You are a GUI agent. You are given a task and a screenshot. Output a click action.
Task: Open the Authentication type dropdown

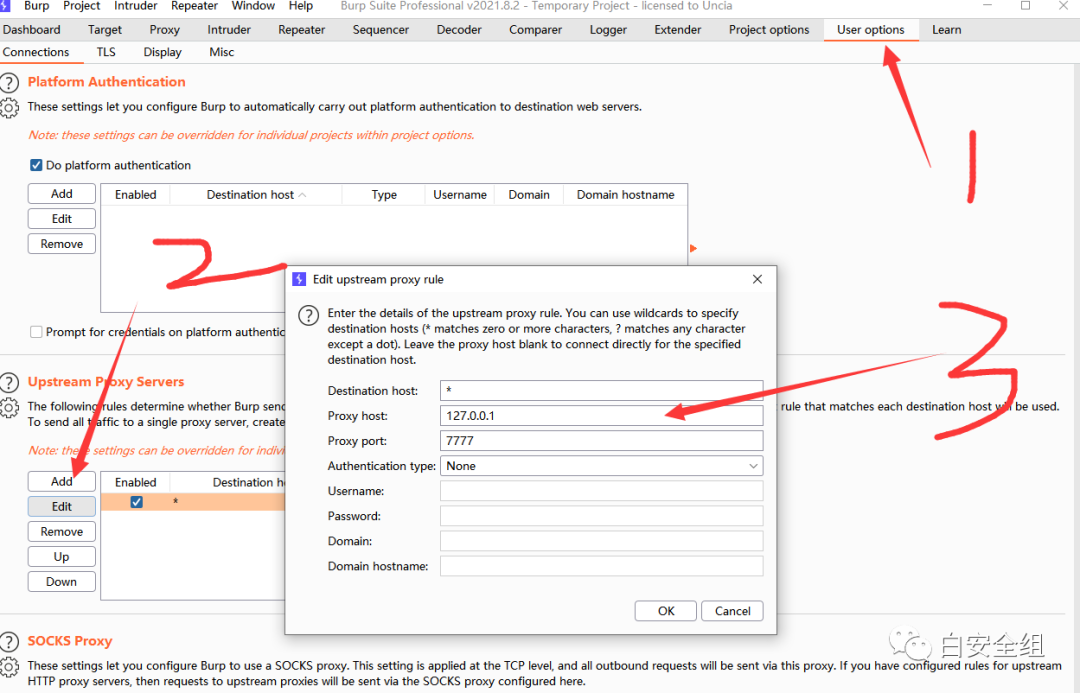pos(601,466)
